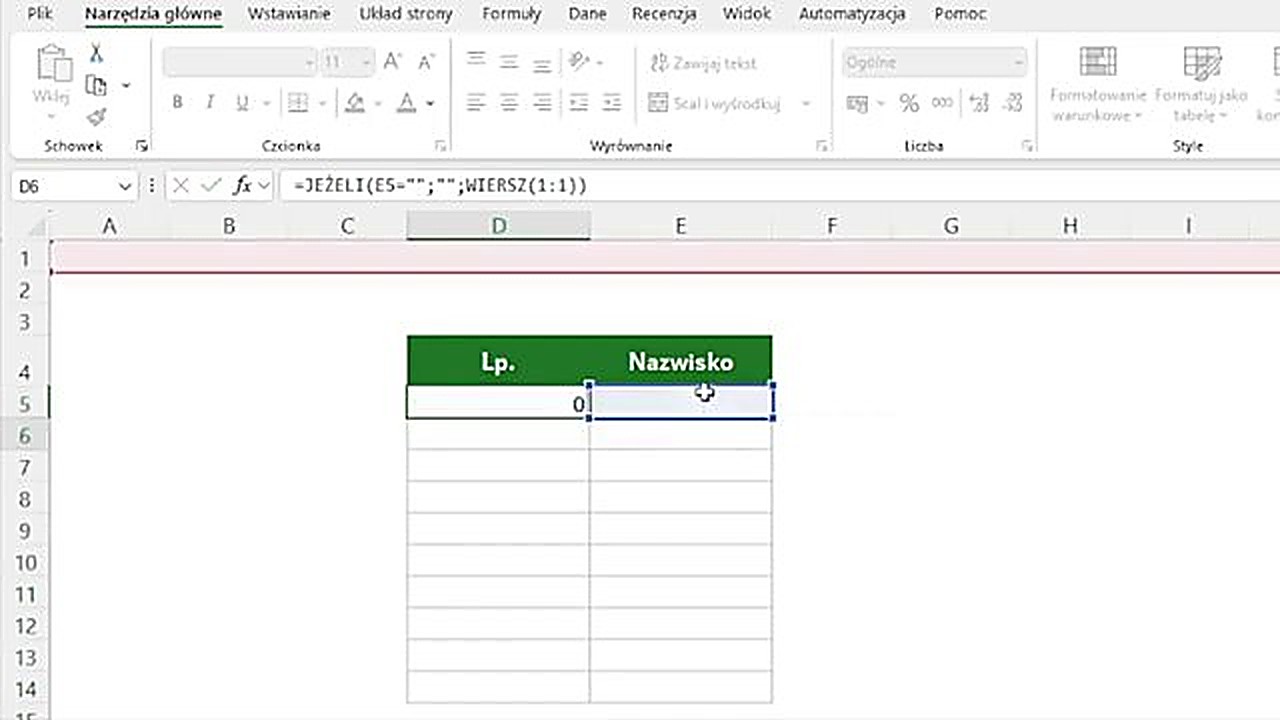Apply percentage number format
This screenshot has height=720, width=1280.
[x=908, y=102]
